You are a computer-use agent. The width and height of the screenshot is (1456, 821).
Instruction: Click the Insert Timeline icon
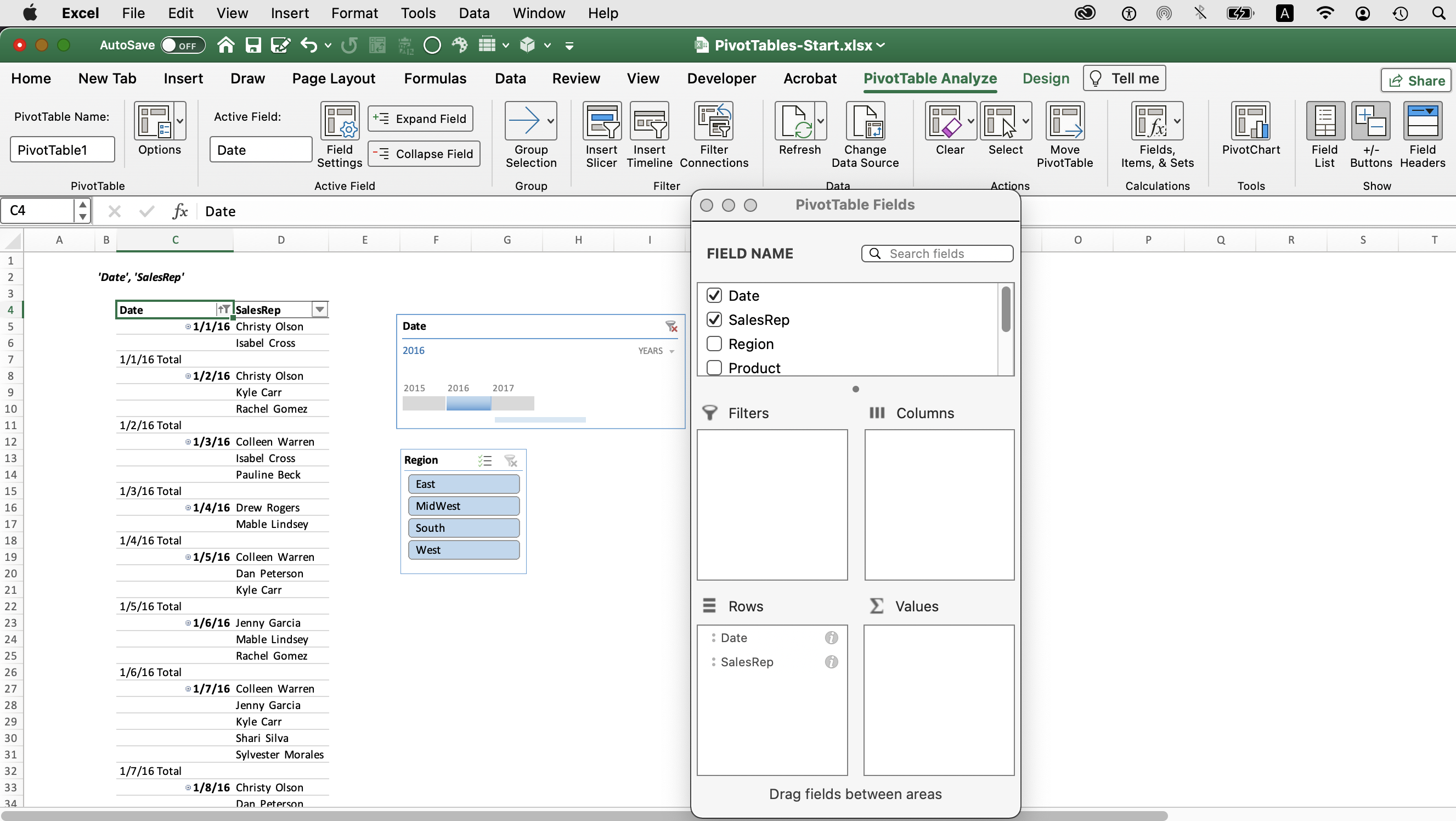[649, 122]
